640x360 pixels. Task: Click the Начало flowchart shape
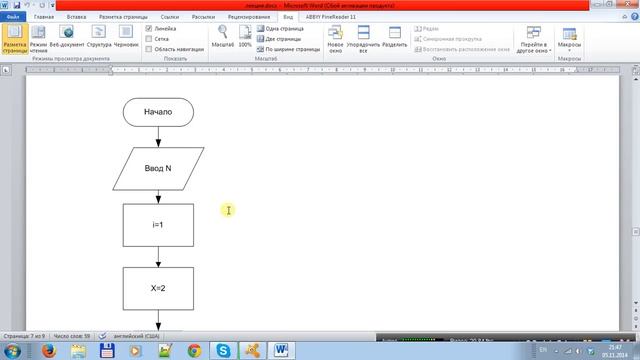158,112
